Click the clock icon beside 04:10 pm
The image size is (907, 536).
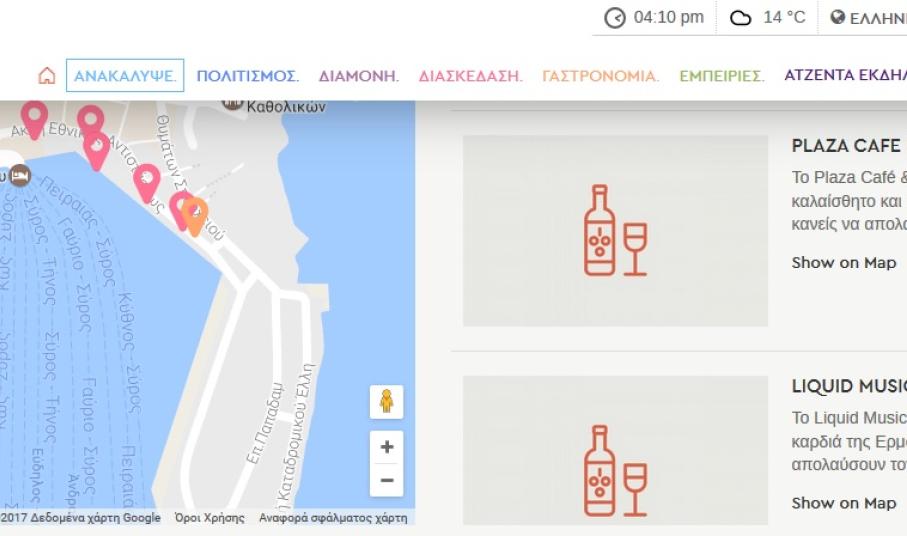tap(615, 18)
